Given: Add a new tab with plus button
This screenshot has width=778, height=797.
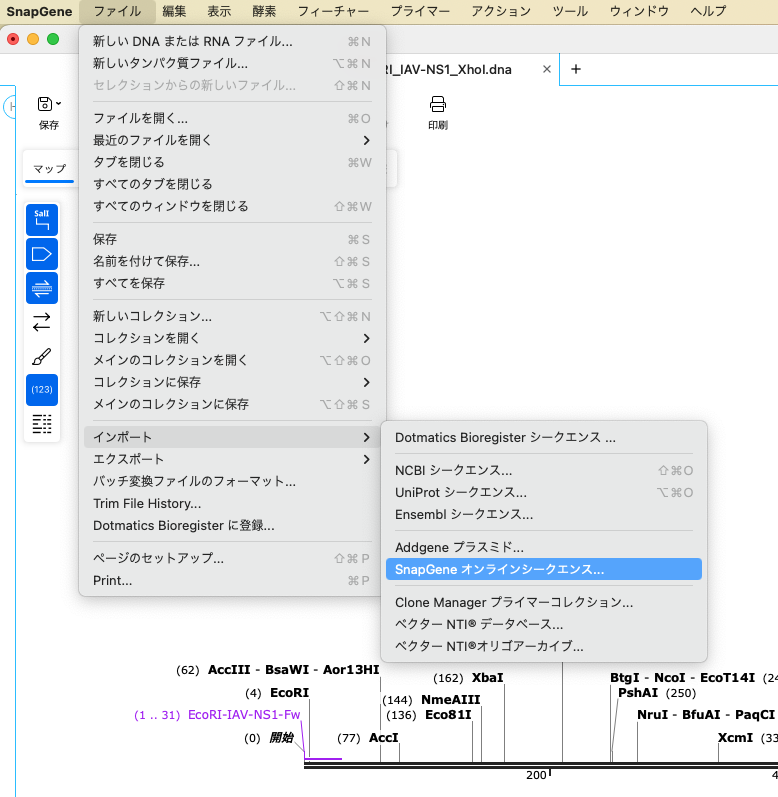Looking at the screenshot, I should [576, 69].
